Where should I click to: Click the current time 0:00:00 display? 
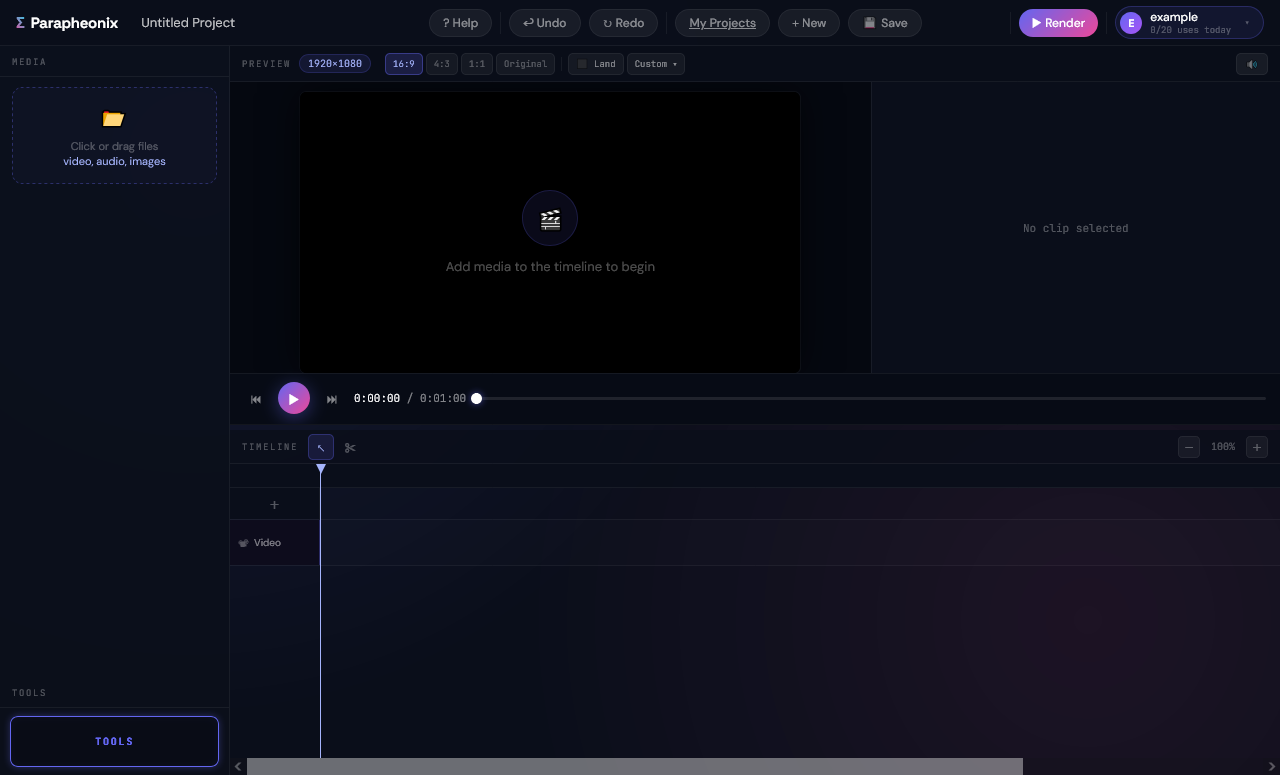coord(377,398)
